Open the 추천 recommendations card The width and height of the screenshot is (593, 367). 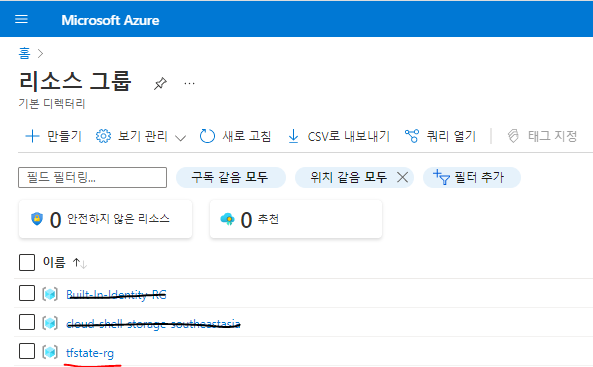click(x=296, y=219)
